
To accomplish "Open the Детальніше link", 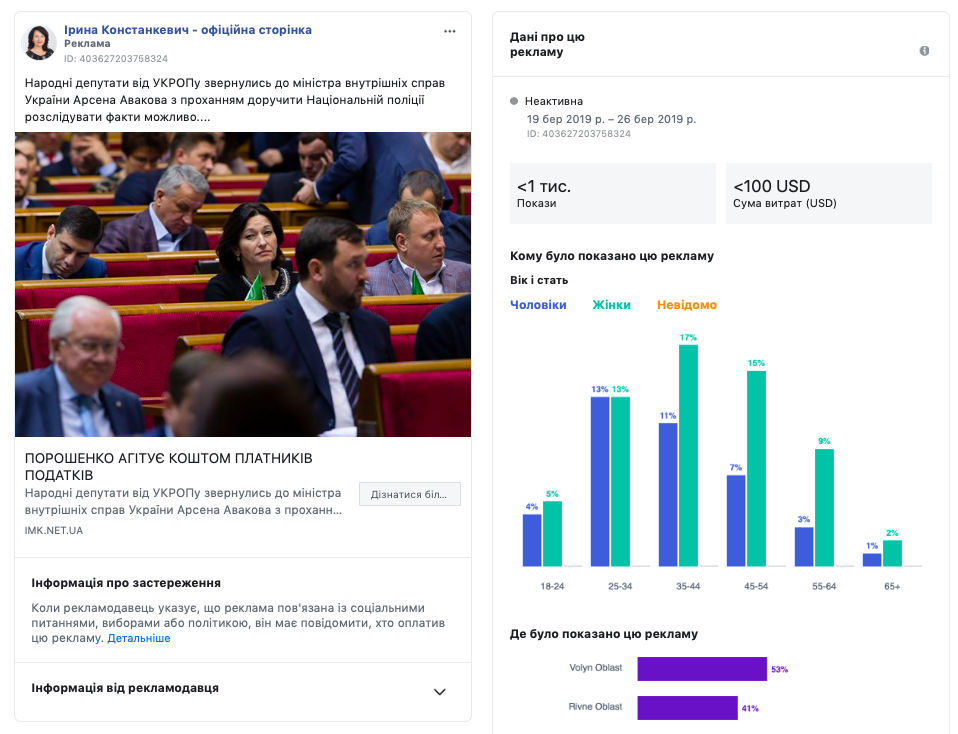I will (138, 638).
